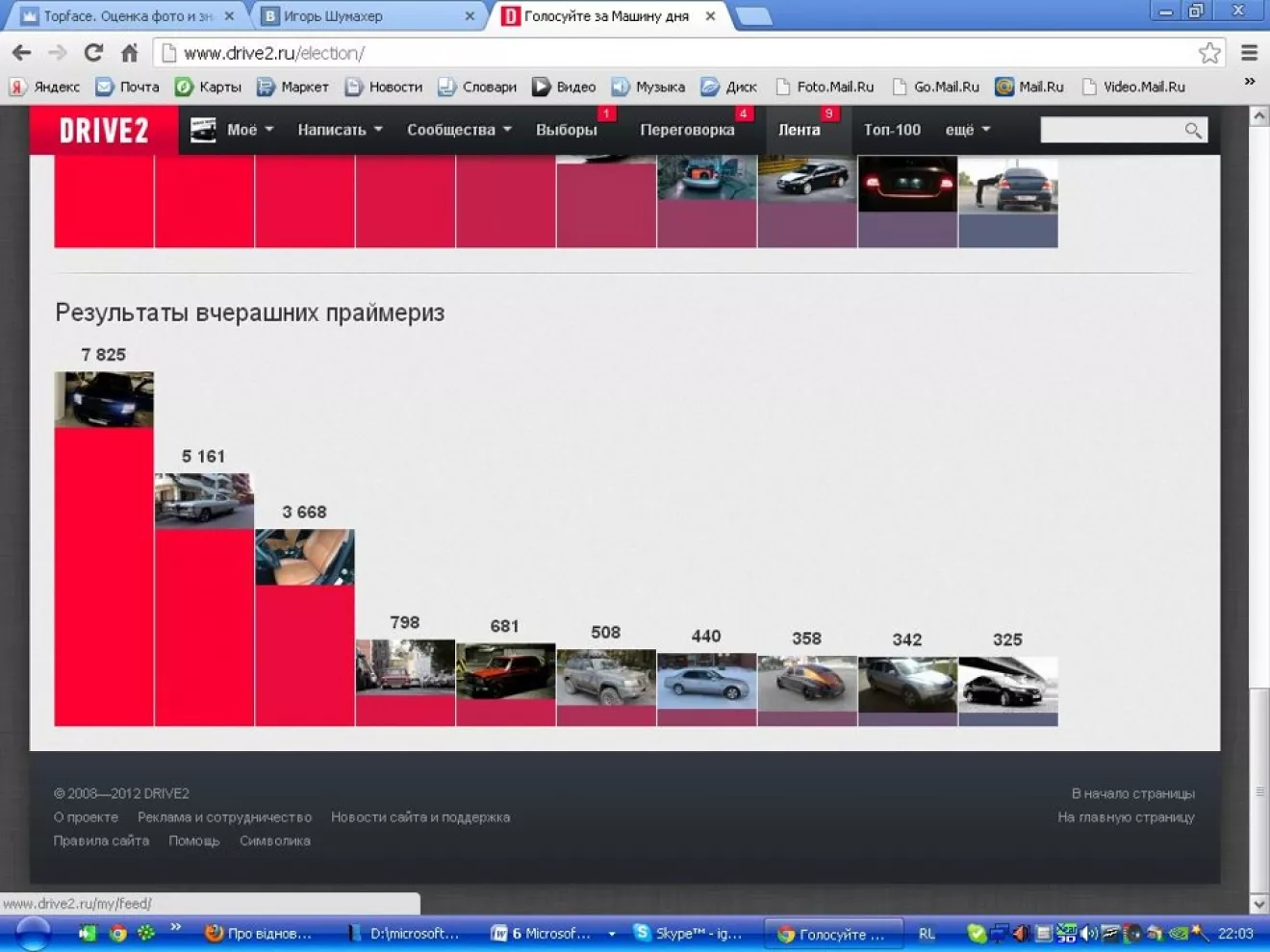Click the search magnifier icon on DRIVE2
The height and width of the screenshot is (952, 1270).
point(1193,130)
